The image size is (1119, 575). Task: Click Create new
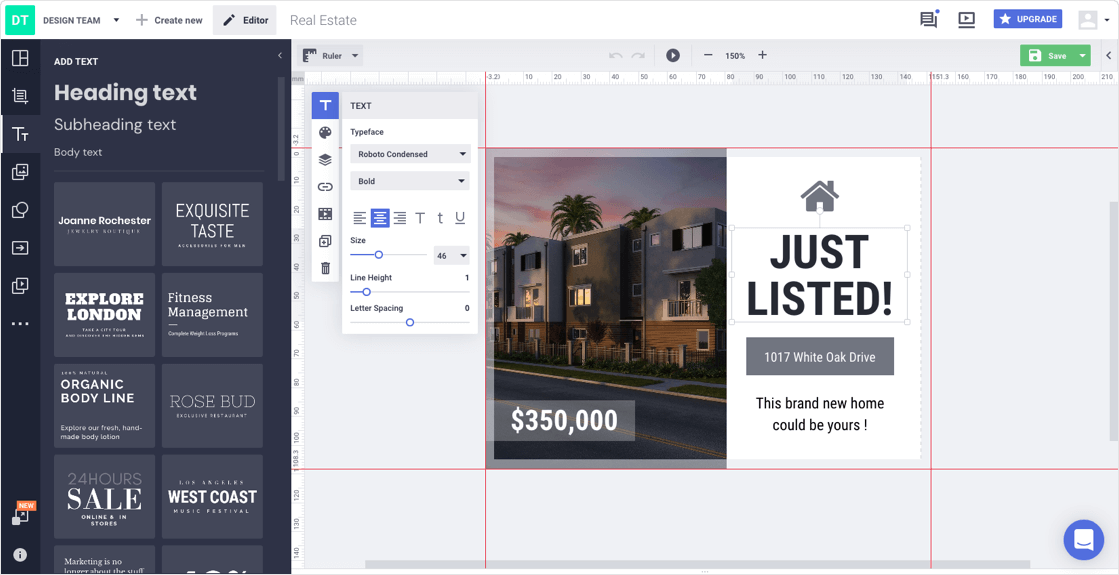169,20
